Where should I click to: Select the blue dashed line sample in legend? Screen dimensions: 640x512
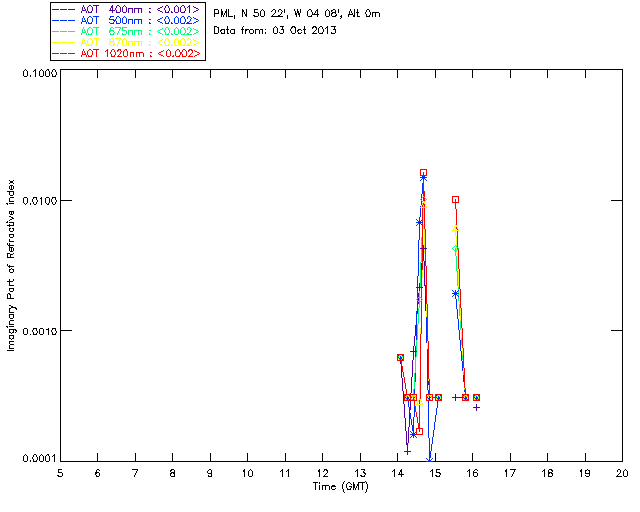point(64,20)
